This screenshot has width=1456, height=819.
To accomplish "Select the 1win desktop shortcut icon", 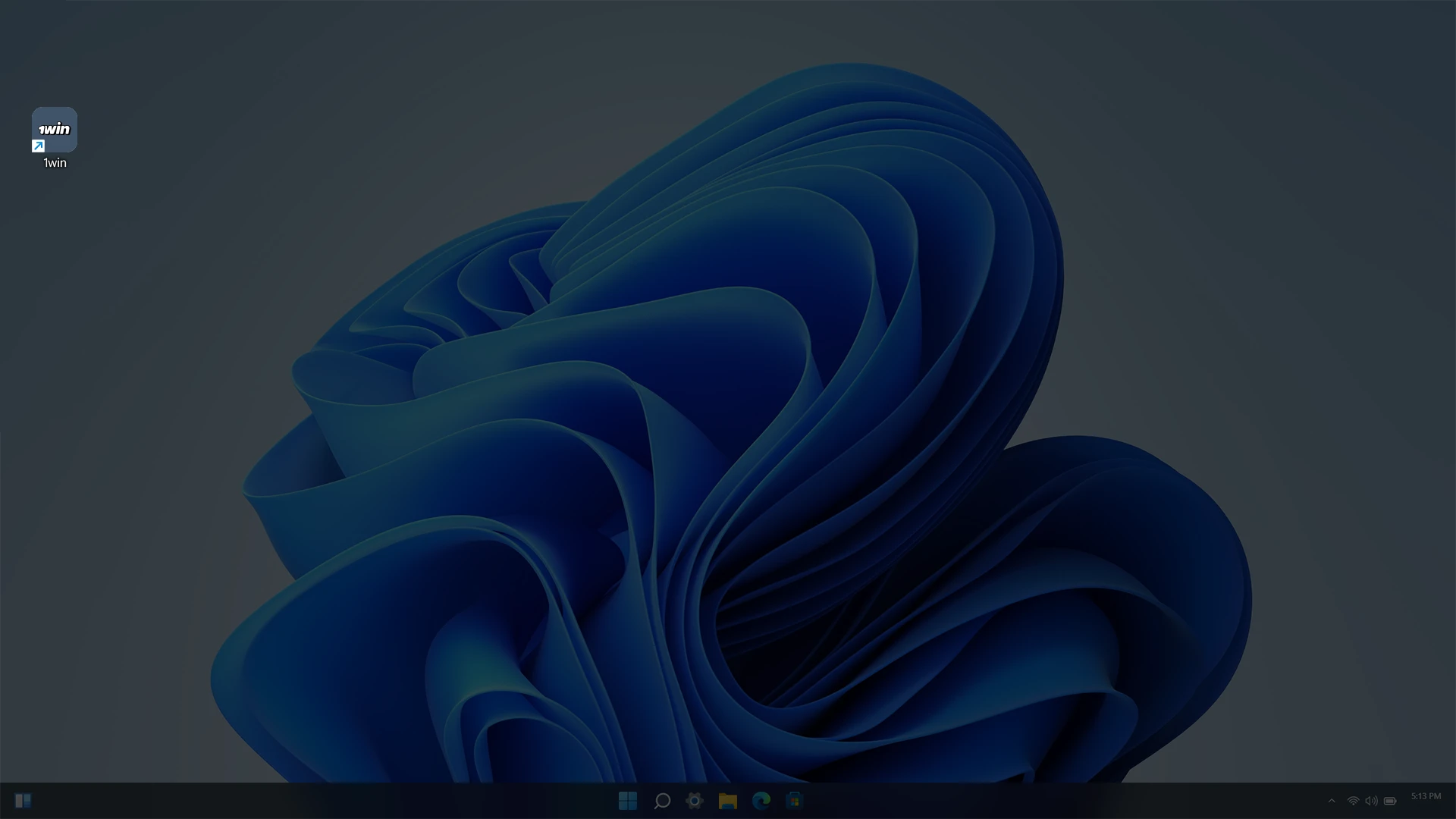I will pos(55,130).
